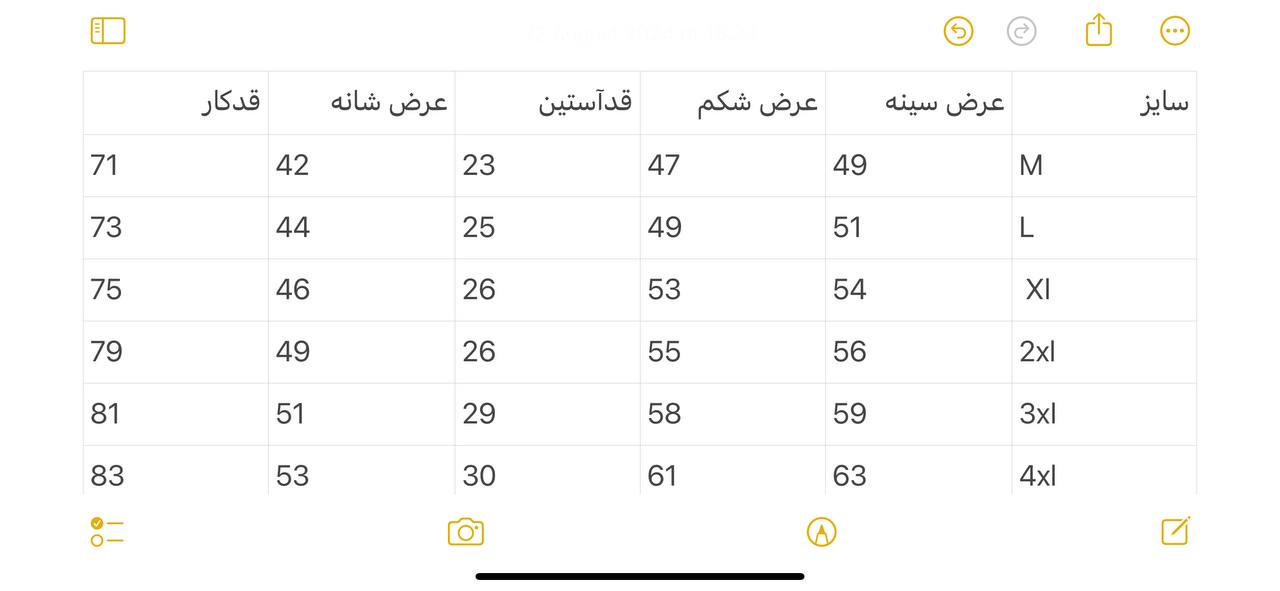
Task: Select the قدآستین column header
Action: point(548,103)
